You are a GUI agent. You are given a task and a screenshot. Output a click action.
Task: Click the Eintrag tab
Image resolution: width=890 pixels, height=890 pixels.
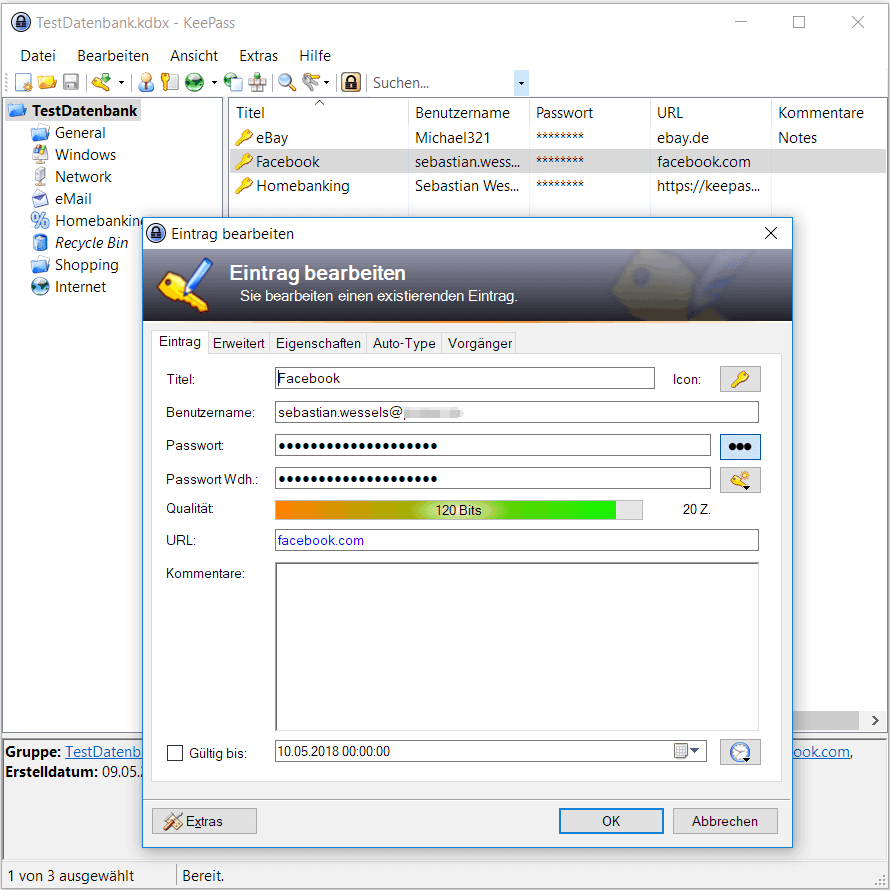(180, 342)
